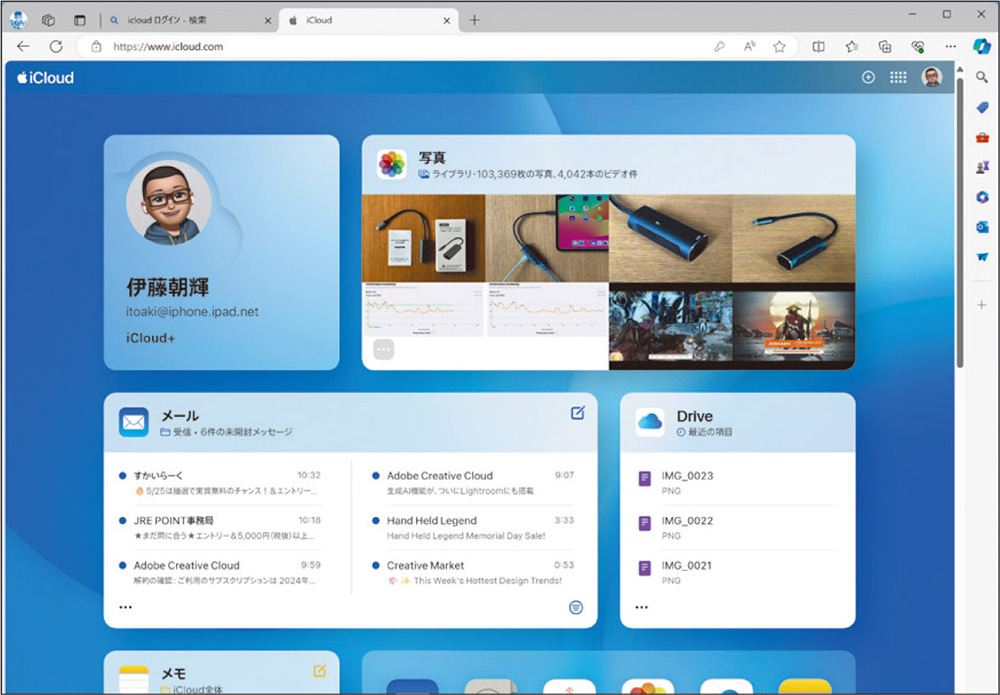
Task: Toggle the favorites star in the address bar
Action: pyautogui.click(x=780, y=46)
